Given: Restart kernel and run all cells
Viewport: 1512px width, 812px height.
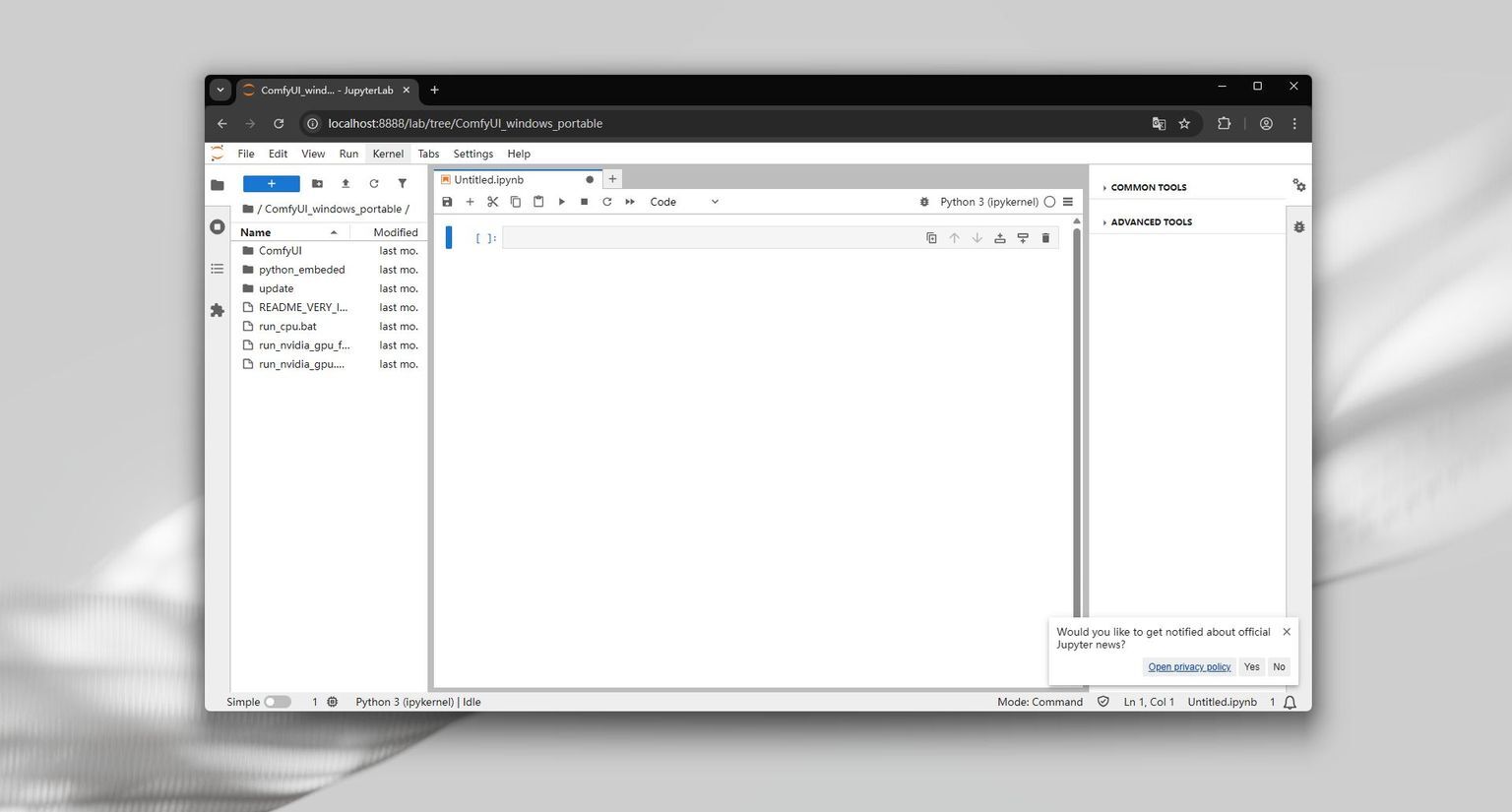Looking at the screenshot, I should [x=630, y=202].
